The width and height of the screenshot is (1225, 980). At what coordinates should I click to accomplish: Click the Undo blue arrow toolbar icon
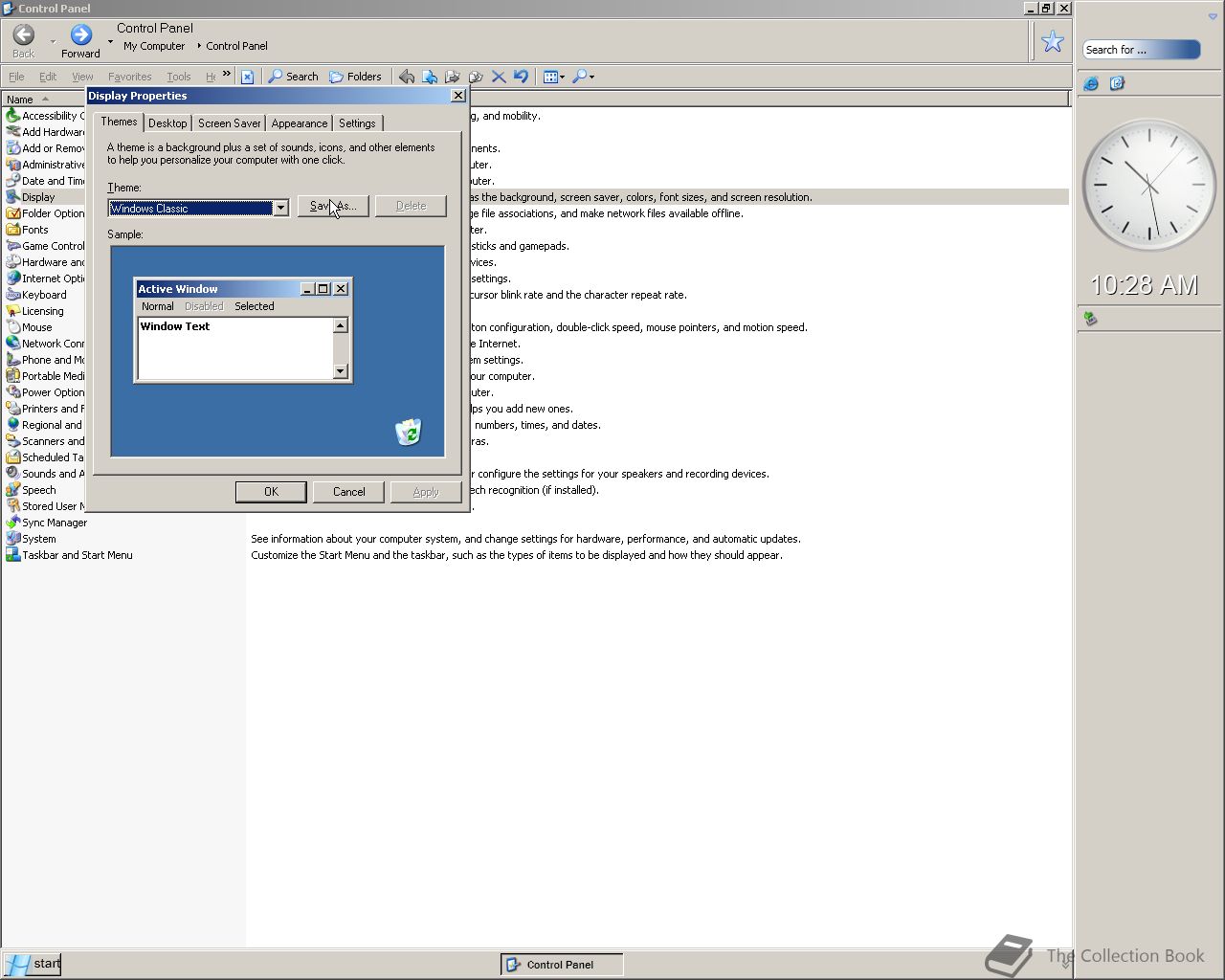[521, 77]
